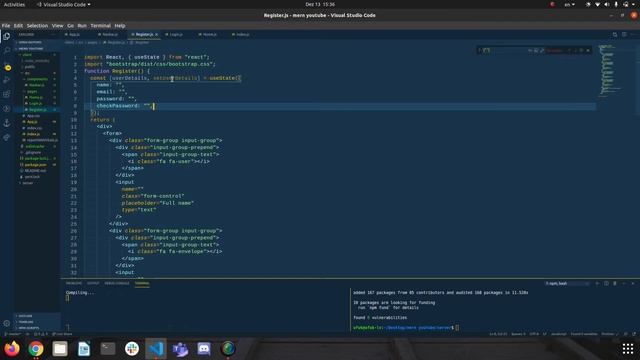Collapse the client folder in Explorer
The image size is (640, 360).
(x=37, y=55)
